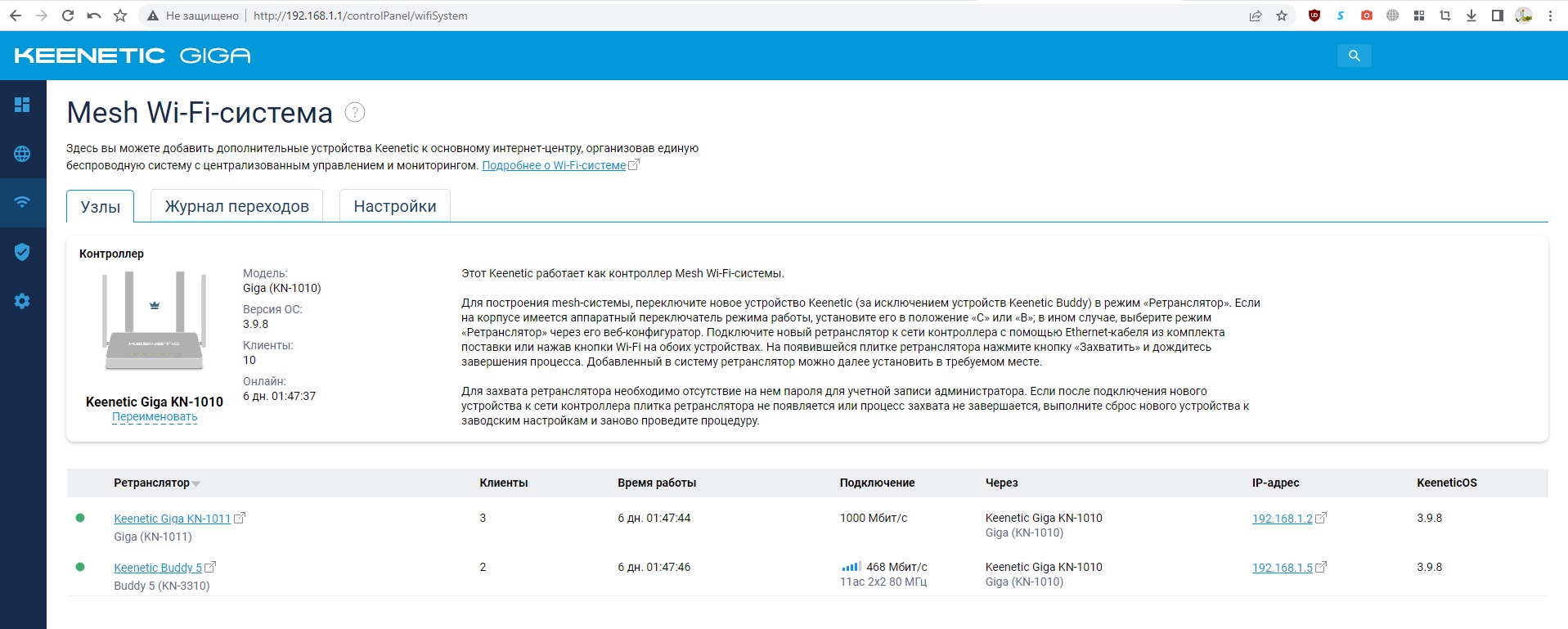Open the Wi-Fi networks section in the sidebar
Viewport: 1568px width, 629px height.
tap(22, 202)
